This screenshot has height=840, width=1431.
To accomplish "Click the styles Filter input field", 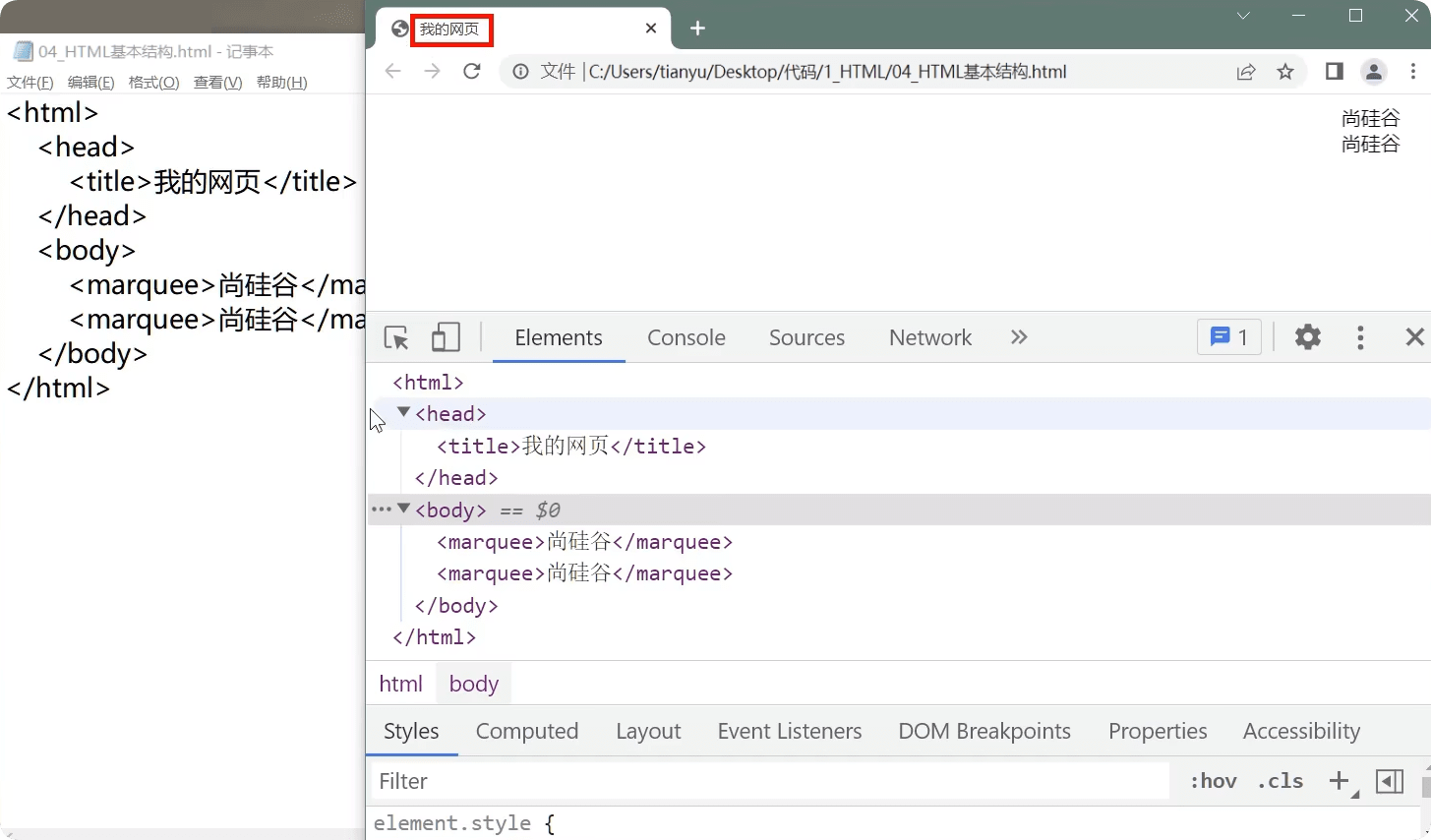I will pyautogui.click(x=767, y=781).
